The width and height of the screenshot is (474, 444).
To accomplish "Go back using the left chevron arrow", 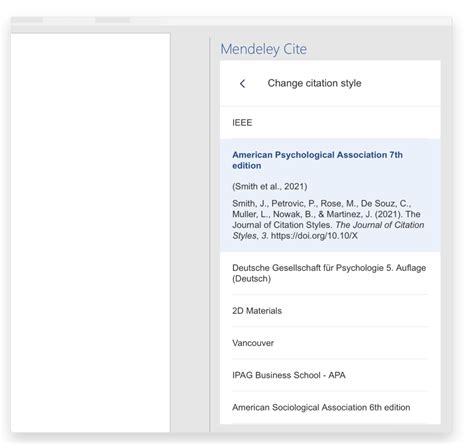I will point(242,84).
